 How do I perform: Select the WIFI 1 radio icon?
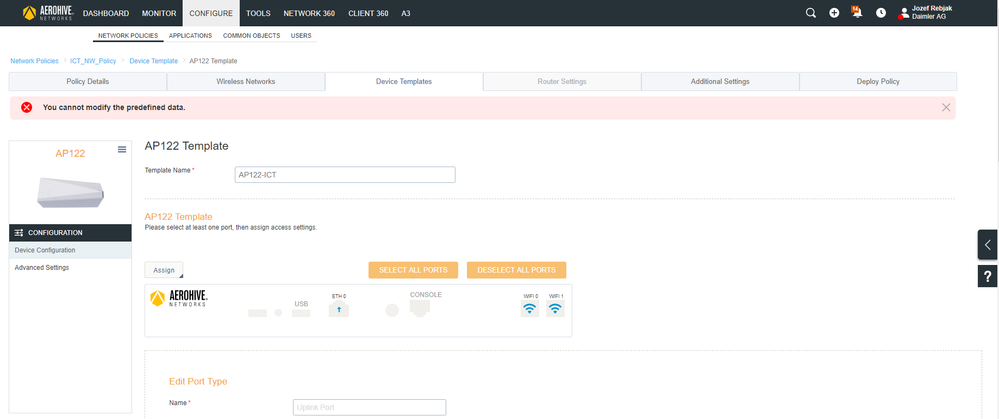[555, 309]
